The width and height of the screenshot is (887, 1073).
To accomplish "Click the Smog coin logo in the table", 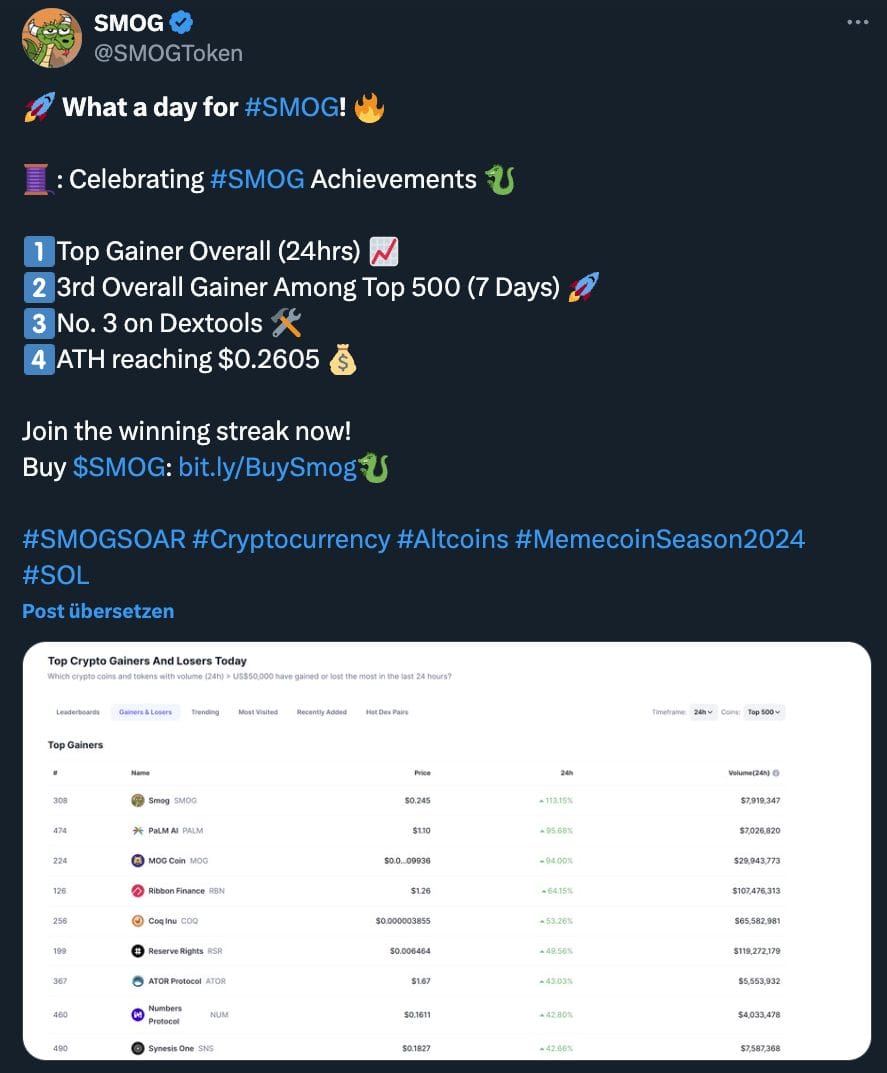I will (x=135, y=800).
